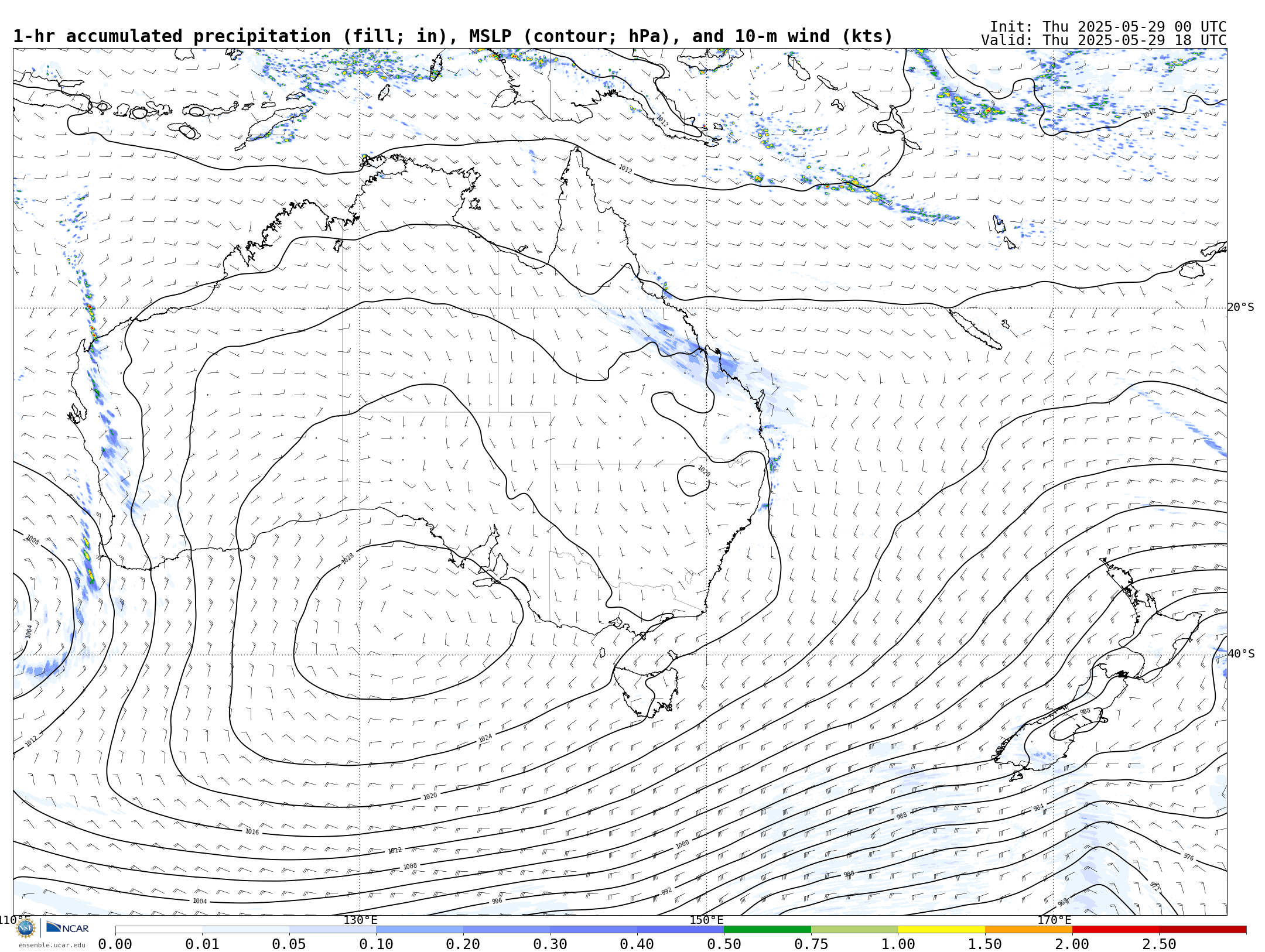
Task: Click the 972 hPa contour label
Action: click(x=1154, y=886)
